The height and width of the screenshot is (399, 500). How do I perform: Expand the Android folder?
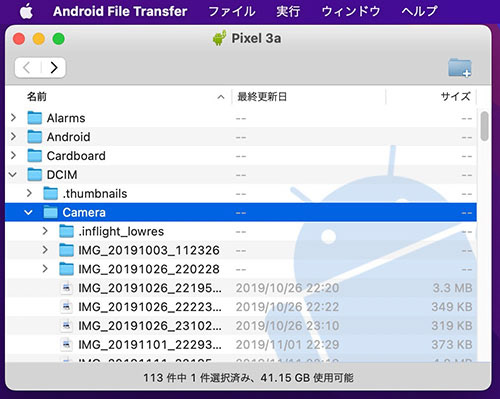[x=13, y=137]
